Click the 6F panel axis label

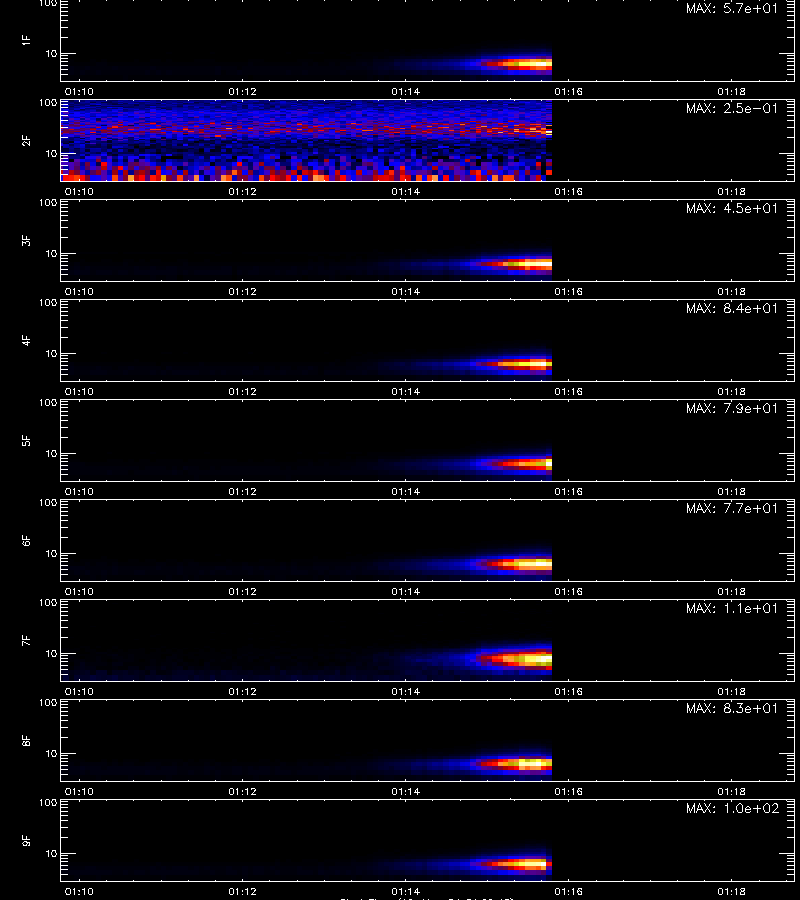[x=26, y=541]
